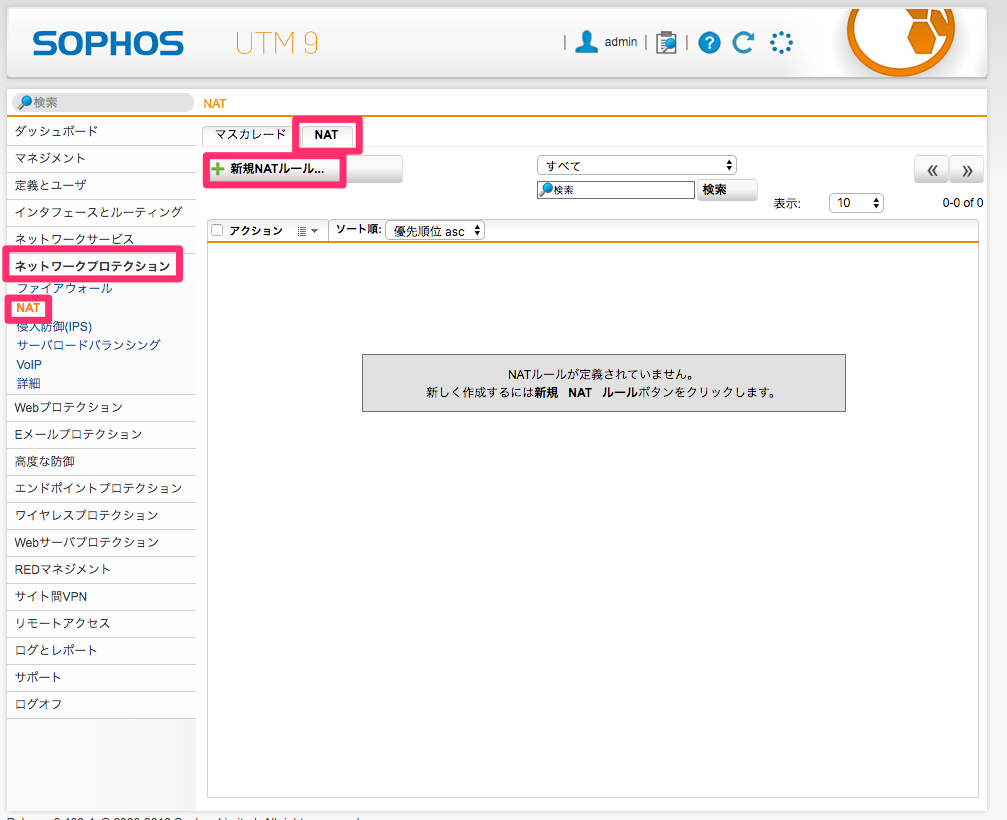Expand Webプロテクション menu
This screenshot has width=1007, height=820.
(101, 408)
